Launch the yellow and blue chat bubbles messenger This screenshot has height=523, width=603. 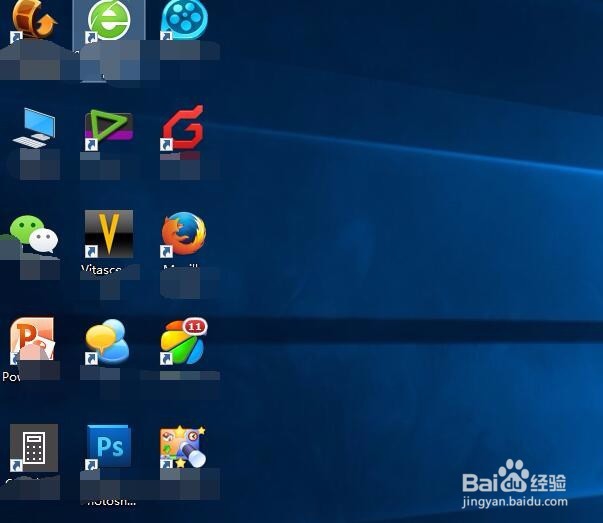(107, 341)
